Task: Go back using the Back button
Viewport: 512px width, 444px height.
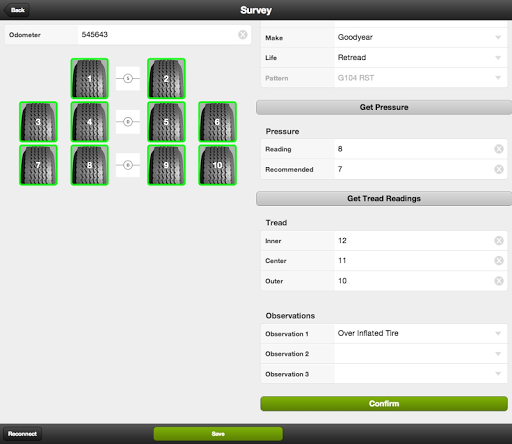Action: (17, 10)
